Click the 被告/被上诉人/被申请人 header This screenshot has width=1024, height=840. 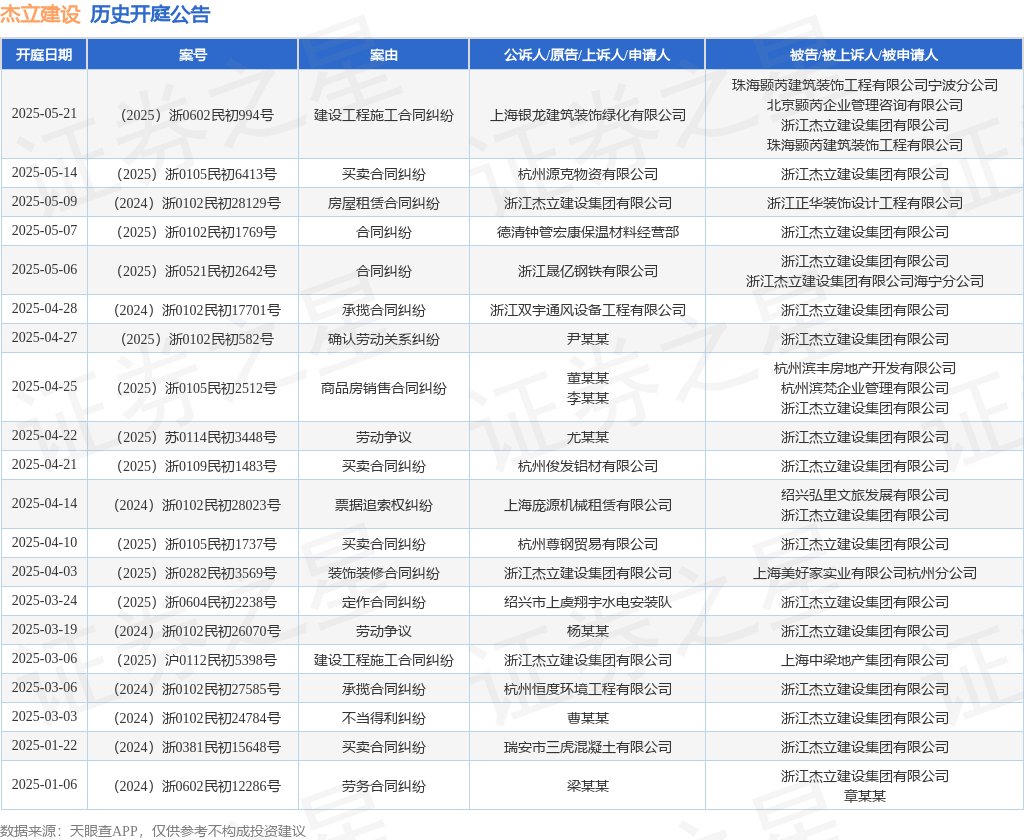(x=864, y=55)
